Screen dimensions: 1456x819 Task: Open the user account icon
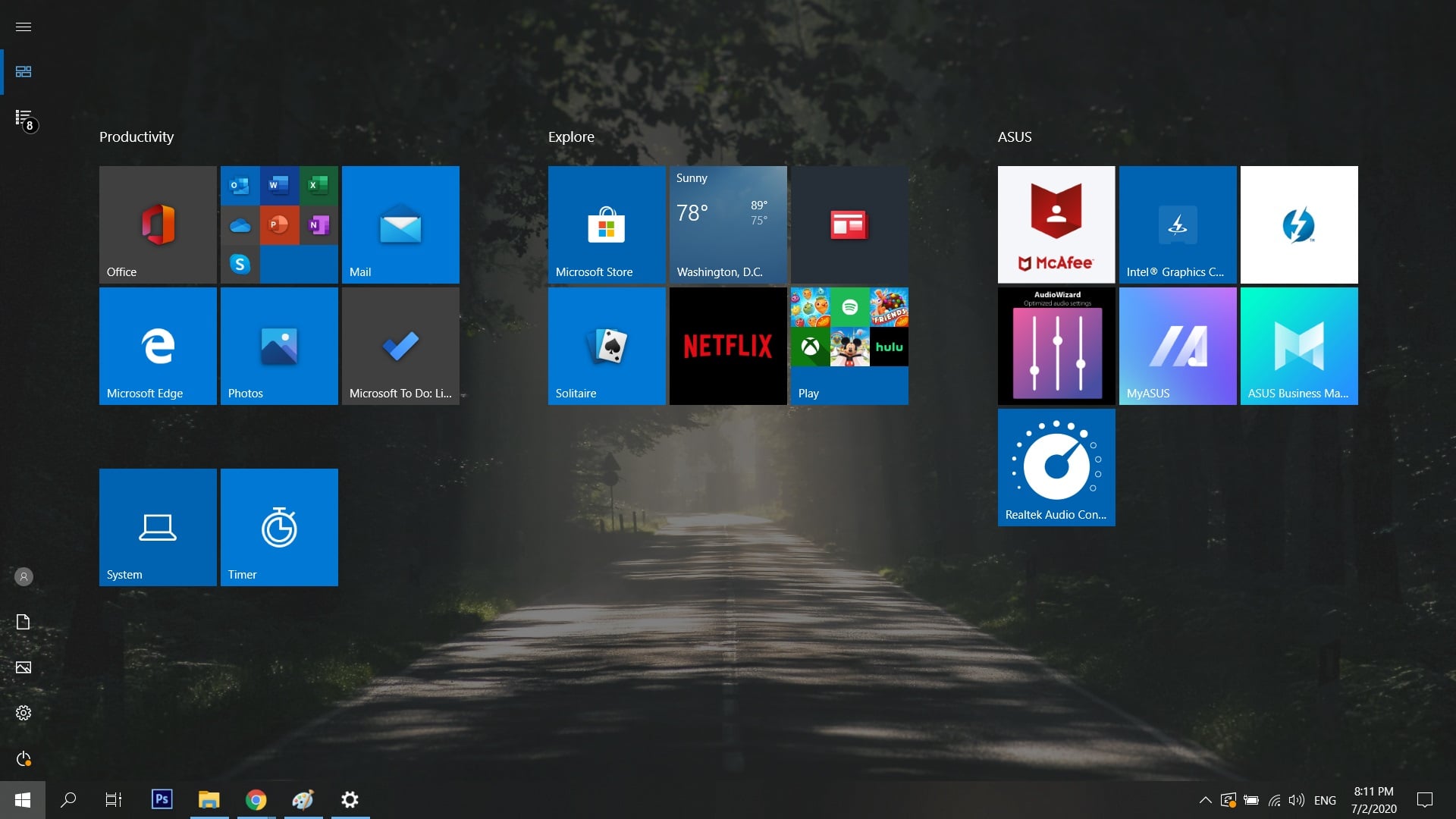tap(24, 576)
